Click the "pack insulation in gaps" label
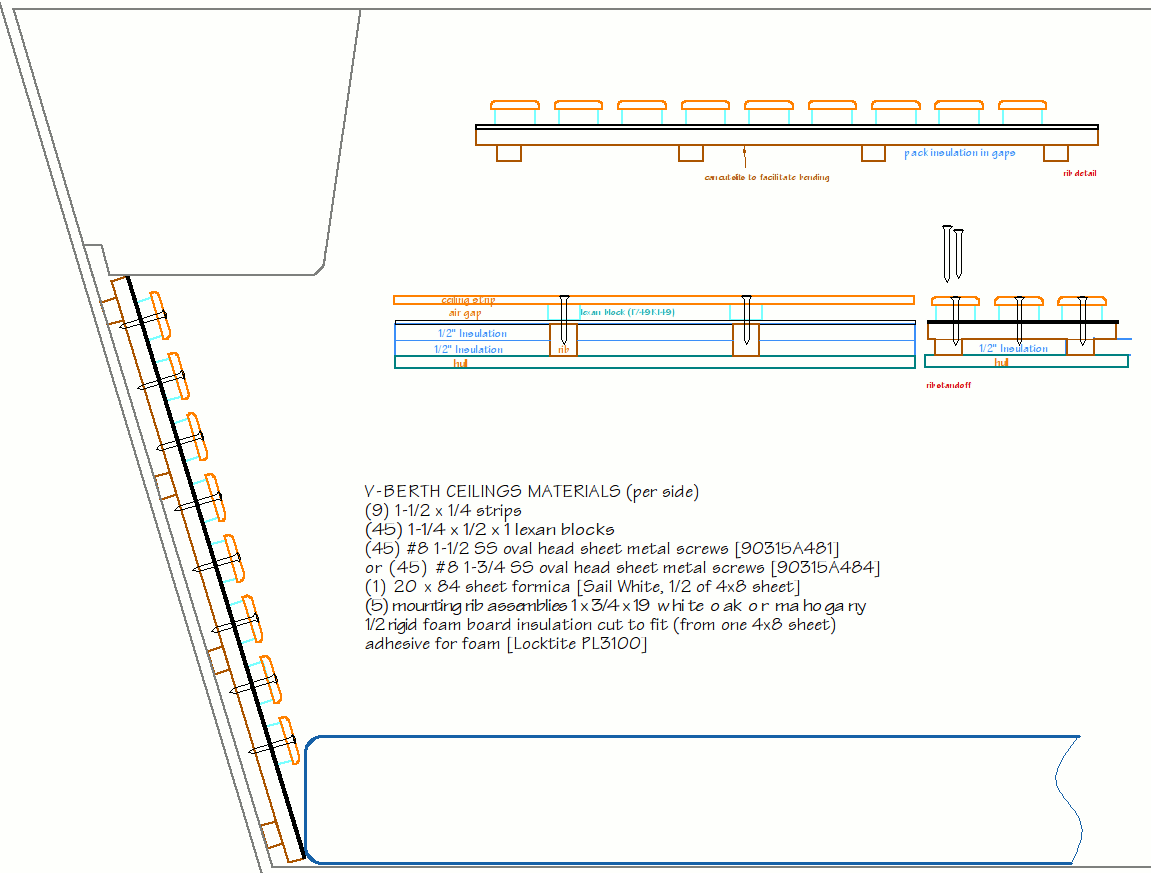This screenshot has height=873, width=1151. [x=959, y=153]
